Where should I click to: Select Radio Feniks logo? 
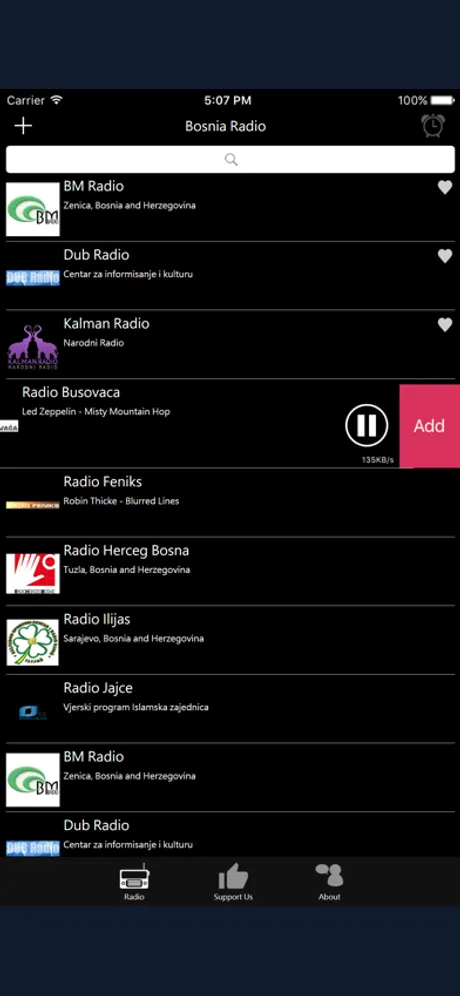[33, 505]
